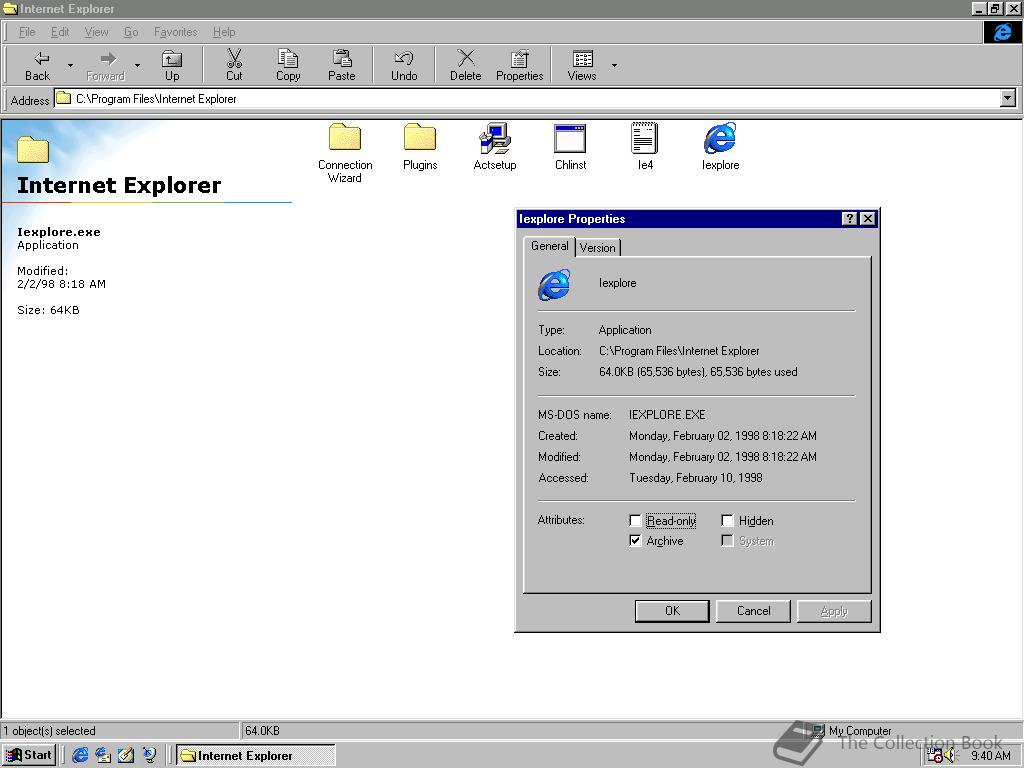Select the Actsetup application icon
Image resolution: width=1024 pixels, height=768 pixels.
pos(494,147)
